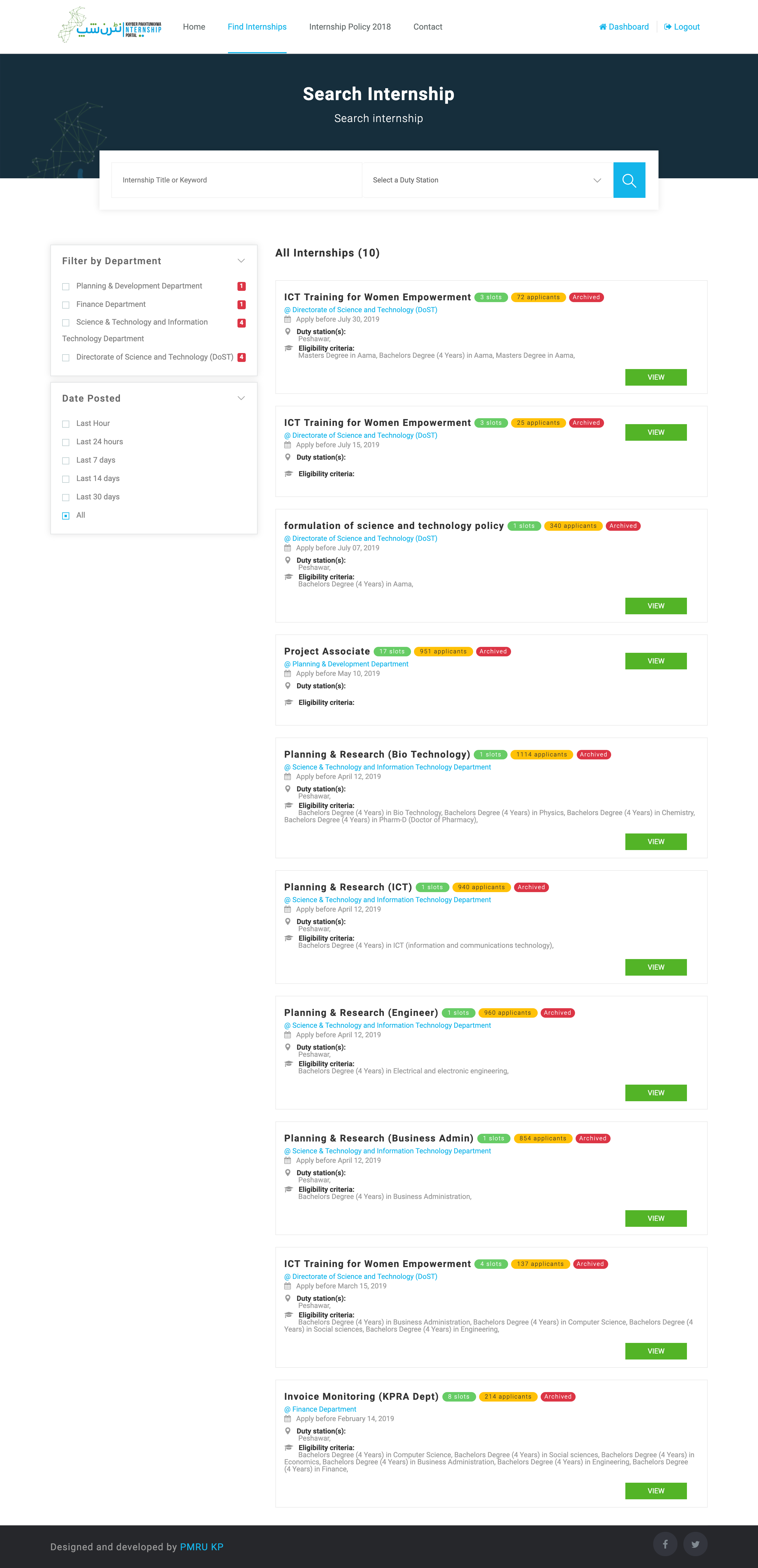Tick Planning & Development Department checkbox
The height and width of the screenshot is (1568, 758).
click(66, 287)
